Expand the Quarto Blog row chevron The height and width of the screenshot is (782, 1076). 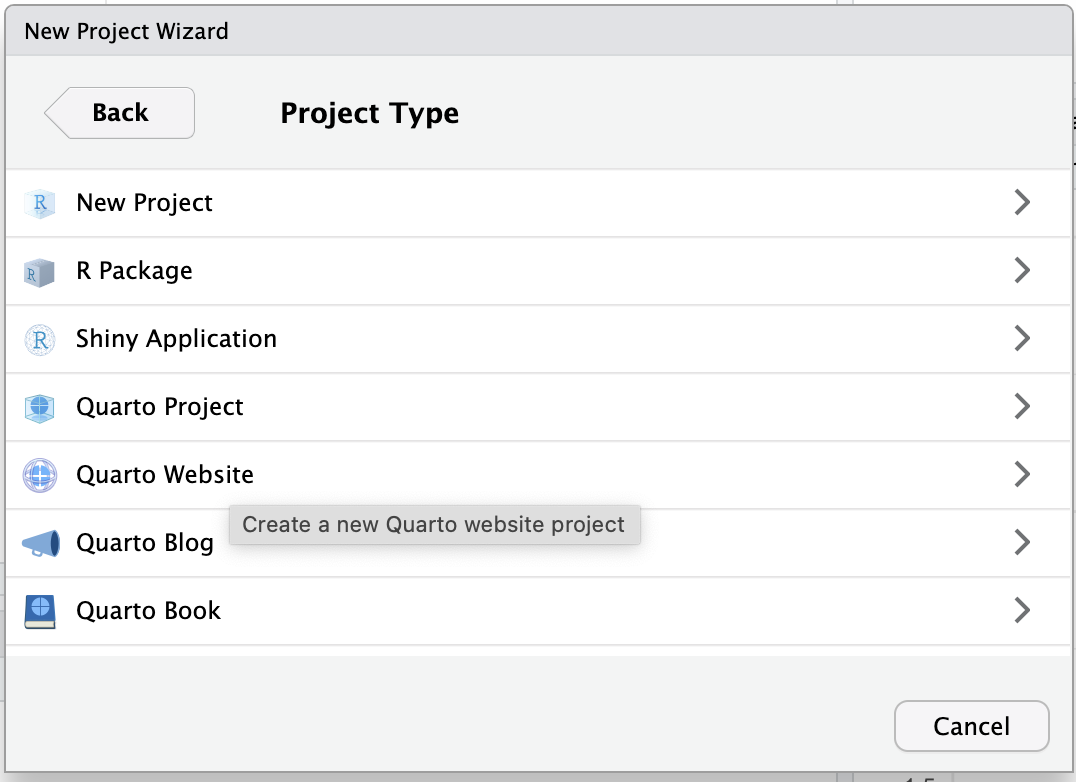point(1021,543)
